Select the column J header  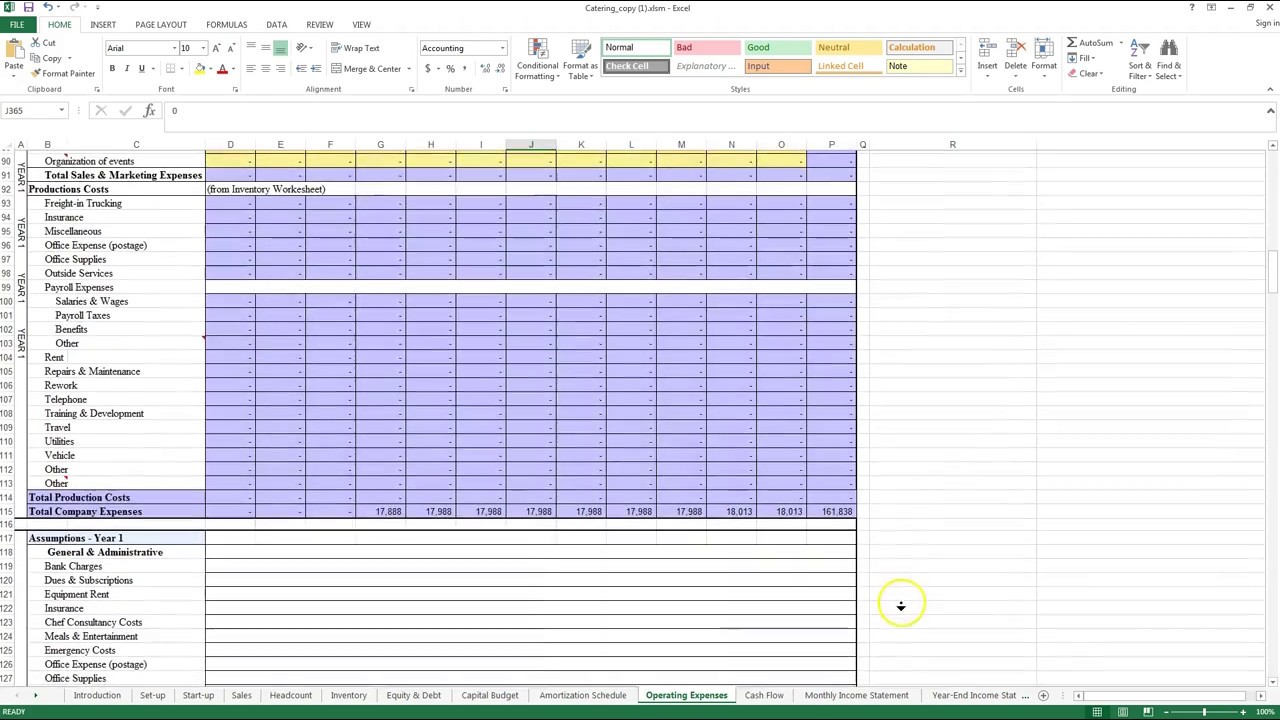[x=531, y=145]
